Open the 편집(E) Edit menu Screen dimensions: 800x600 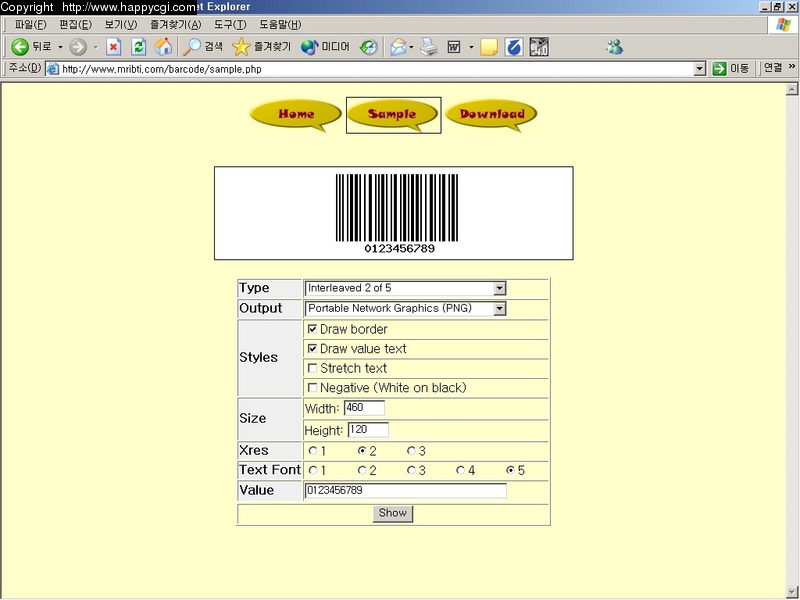click(76, 24)
